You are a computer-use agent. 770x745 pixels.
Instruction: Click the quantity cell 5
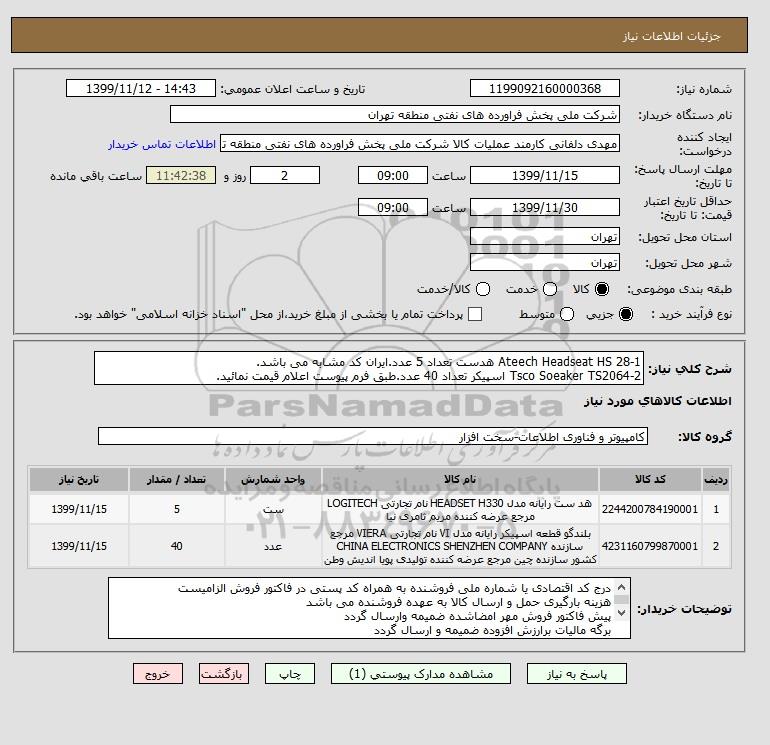(x=177, y=509)
